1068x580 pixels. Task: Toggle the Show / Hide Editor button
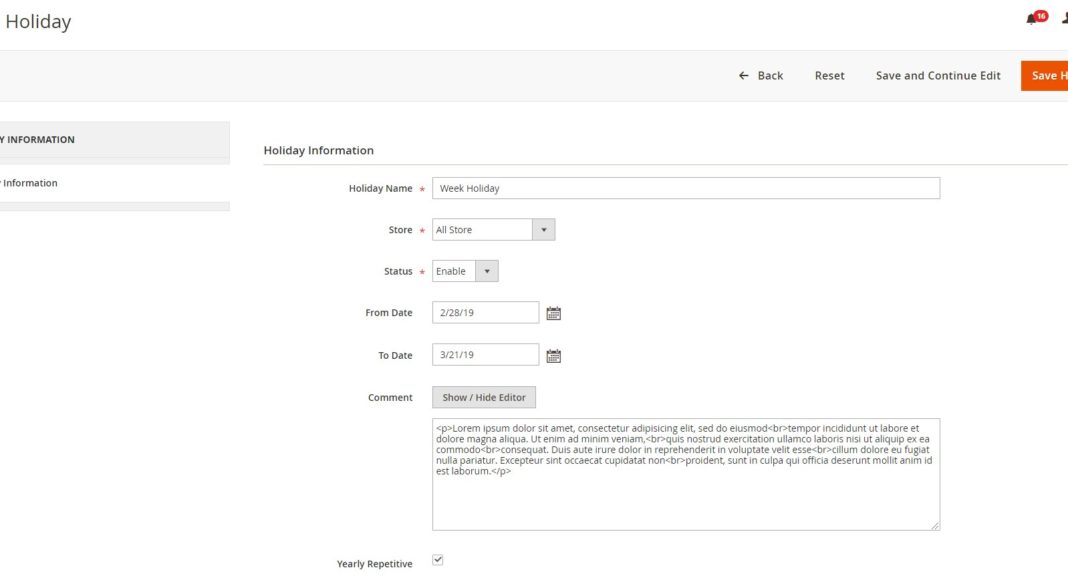484,398
